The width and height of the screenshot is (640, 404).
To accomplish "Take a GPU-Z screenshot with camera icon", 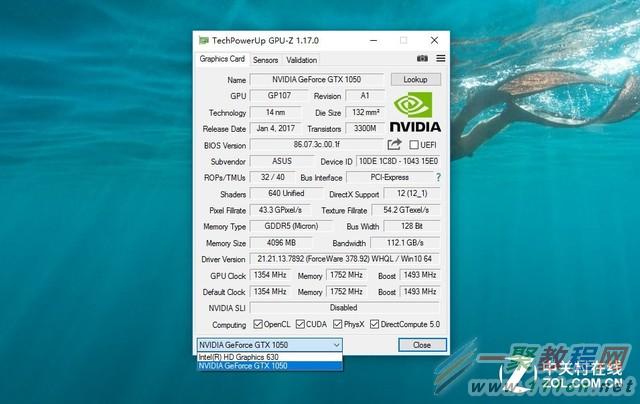I will [422, 59].
